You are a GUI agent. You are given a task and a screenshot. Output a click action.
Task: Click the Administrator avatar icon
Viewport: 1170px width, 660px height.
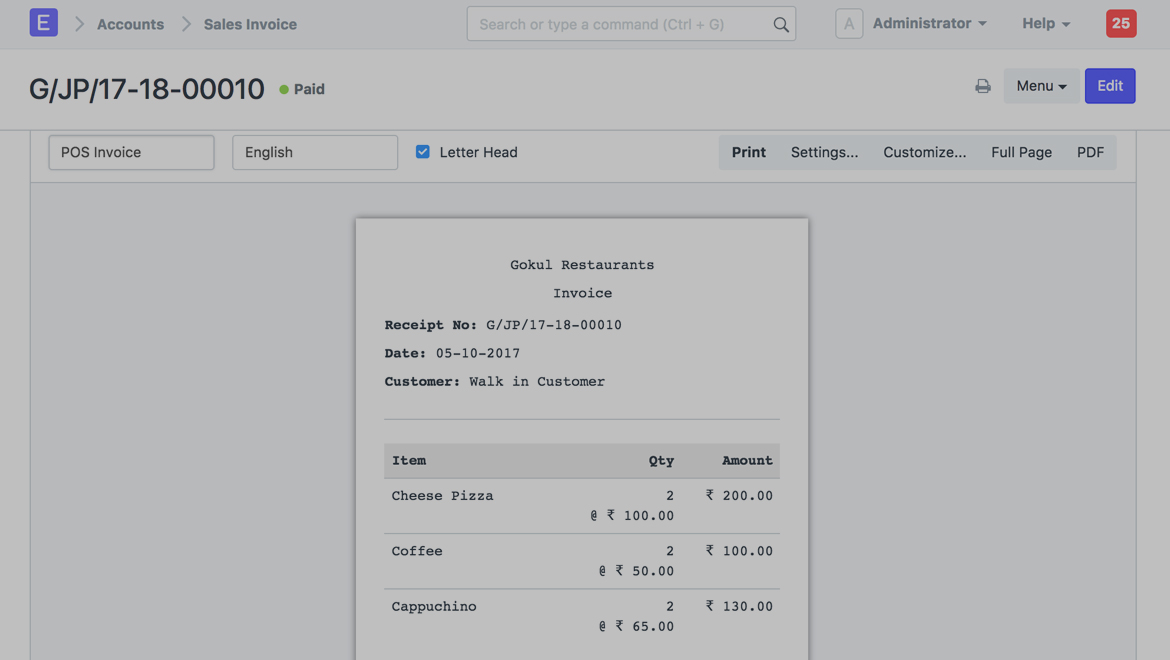(x=849, y=24)
